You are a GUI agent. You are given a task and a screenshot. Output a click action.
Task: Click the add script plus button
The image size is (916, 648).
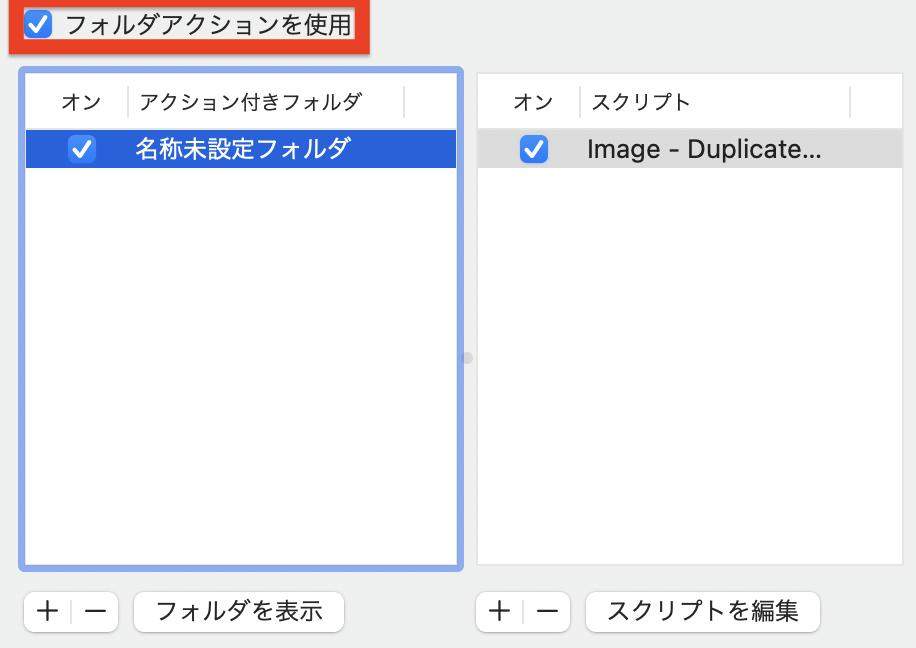point(499,611)
